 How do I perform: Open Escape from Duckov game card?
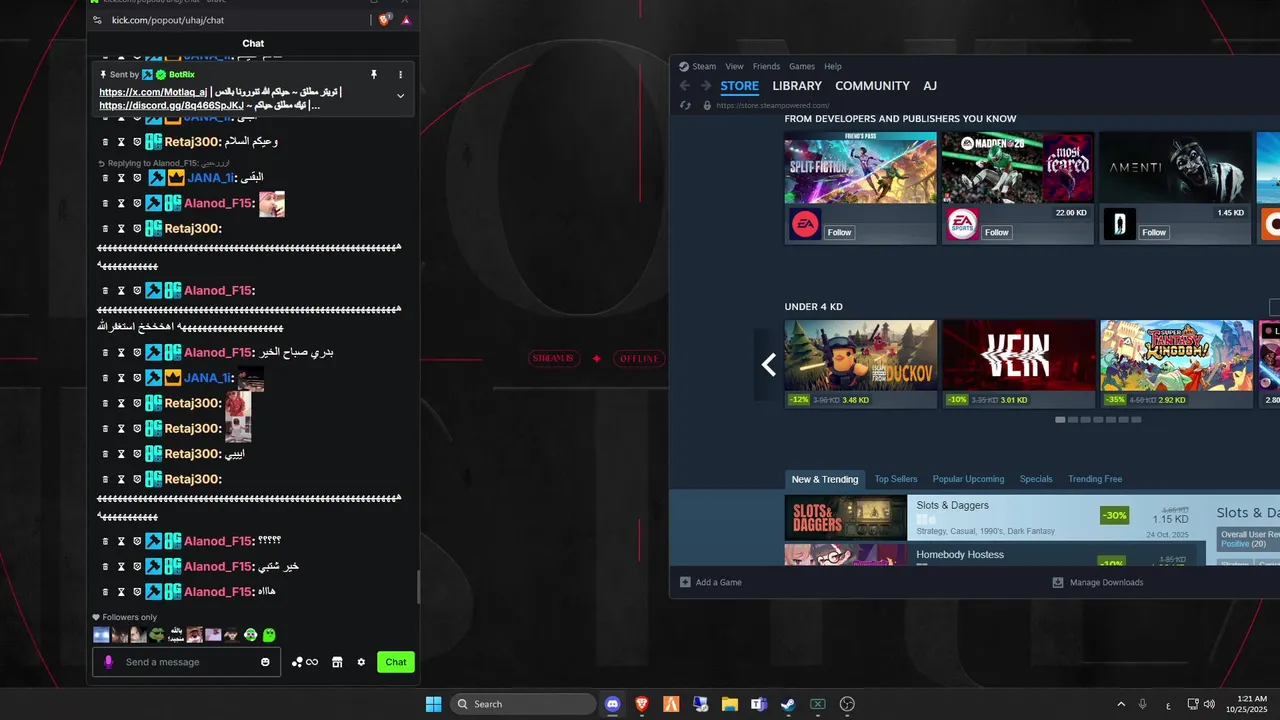861,364
